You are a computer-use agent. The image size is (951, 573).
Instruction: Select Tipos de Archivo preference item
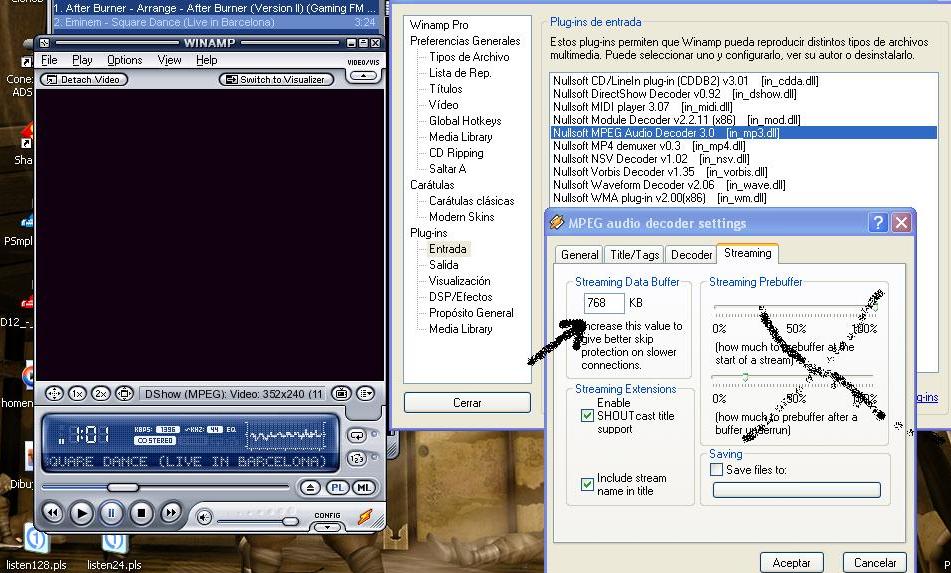(469, 57)
